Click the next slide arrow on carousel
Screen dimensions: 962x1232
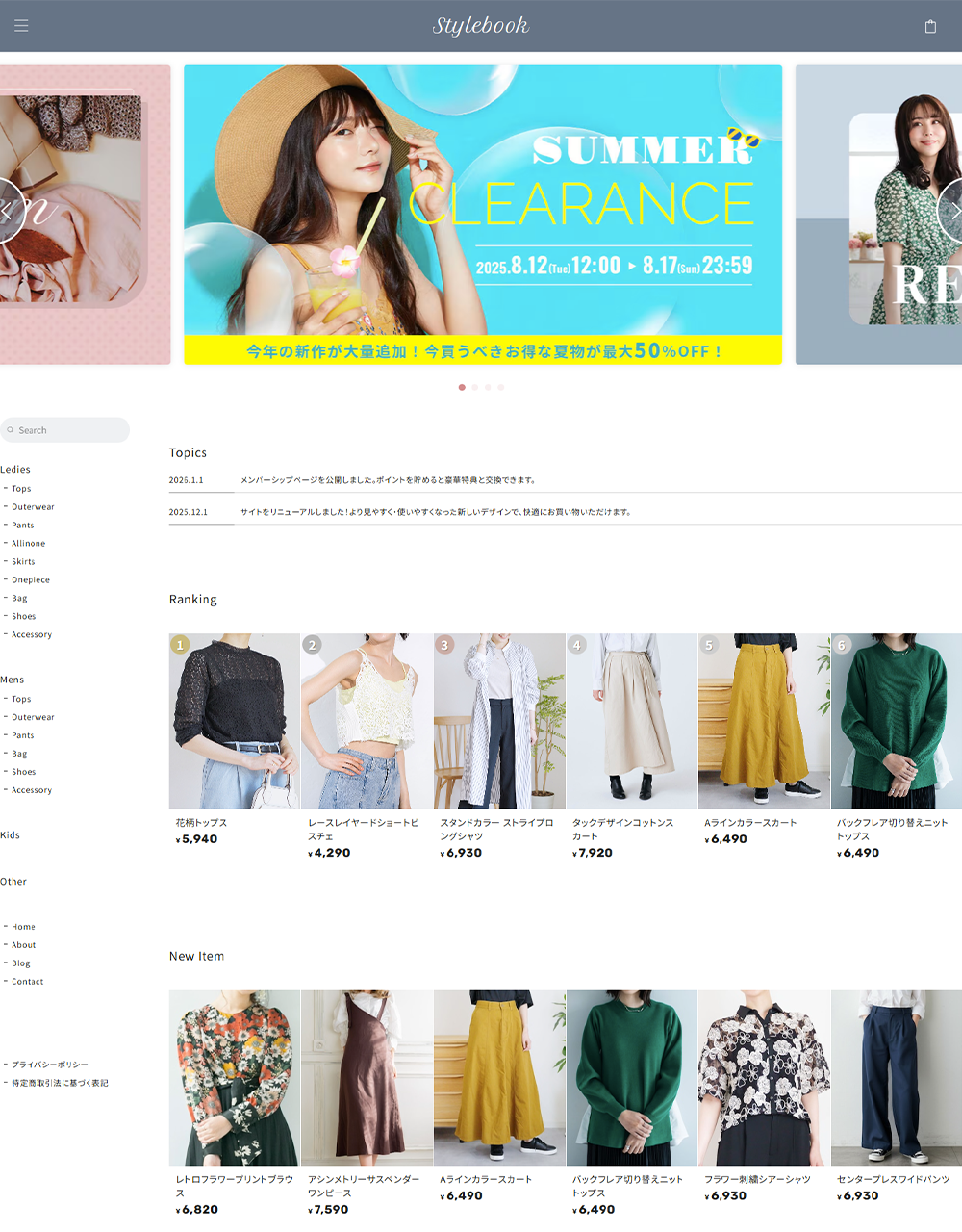tap(952, 210)
